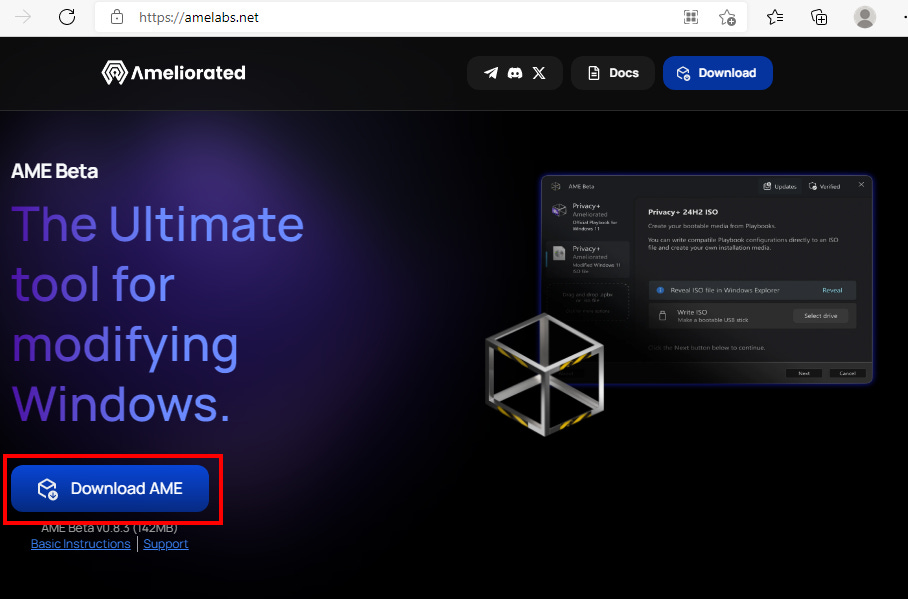Open the Support link
The height and width of the screenshot is (599, 908).
point(166,544)
